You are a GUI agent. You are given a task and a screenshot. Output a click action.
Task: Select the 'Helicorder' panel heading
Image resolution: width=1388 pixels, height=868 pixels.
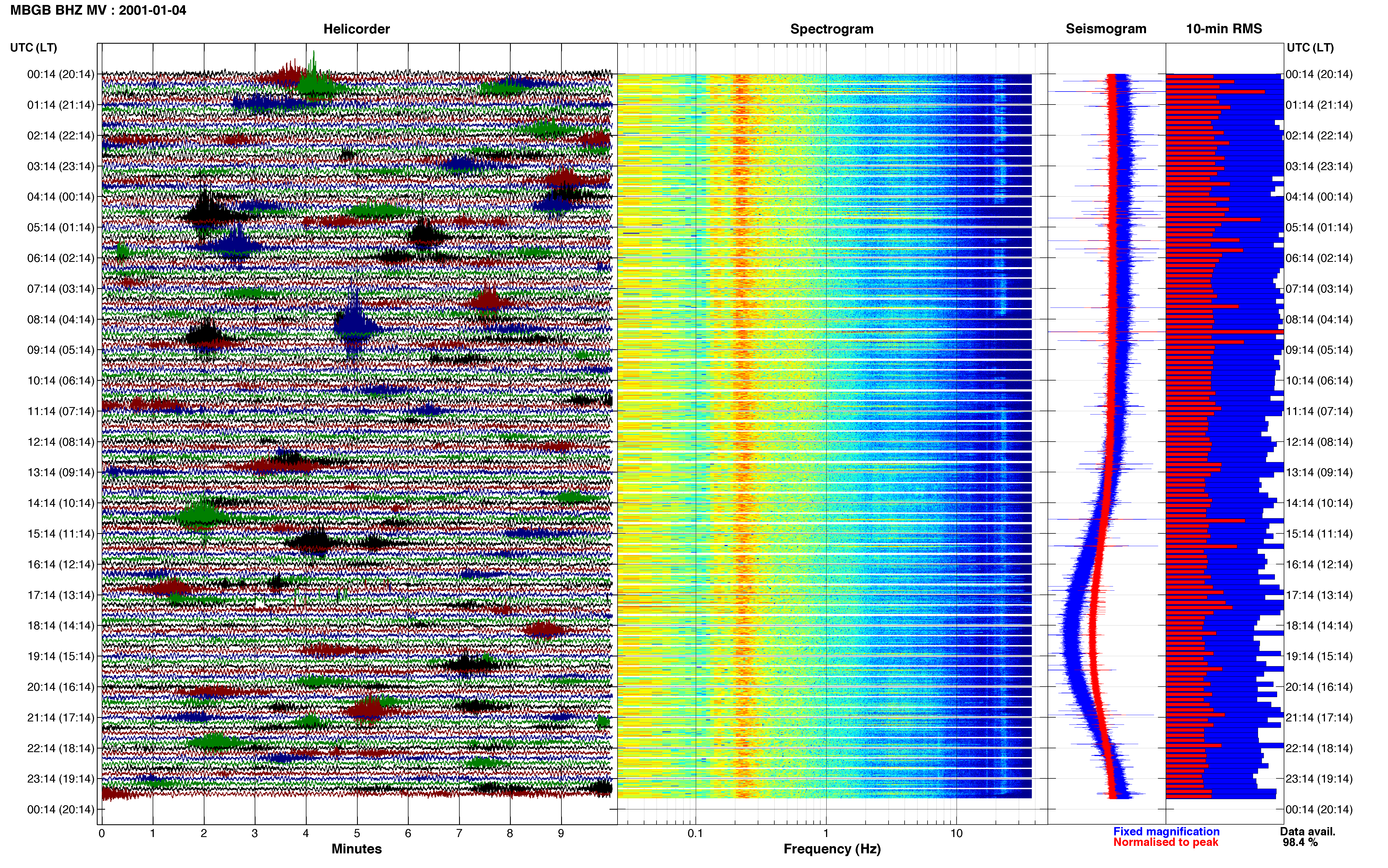point(356,29)
